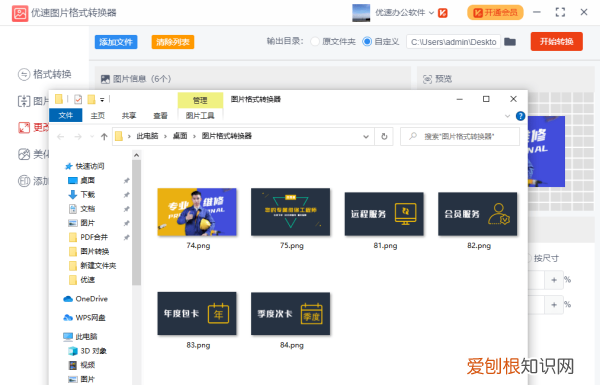Open the quick access toolbar customize dropdown

102,100
